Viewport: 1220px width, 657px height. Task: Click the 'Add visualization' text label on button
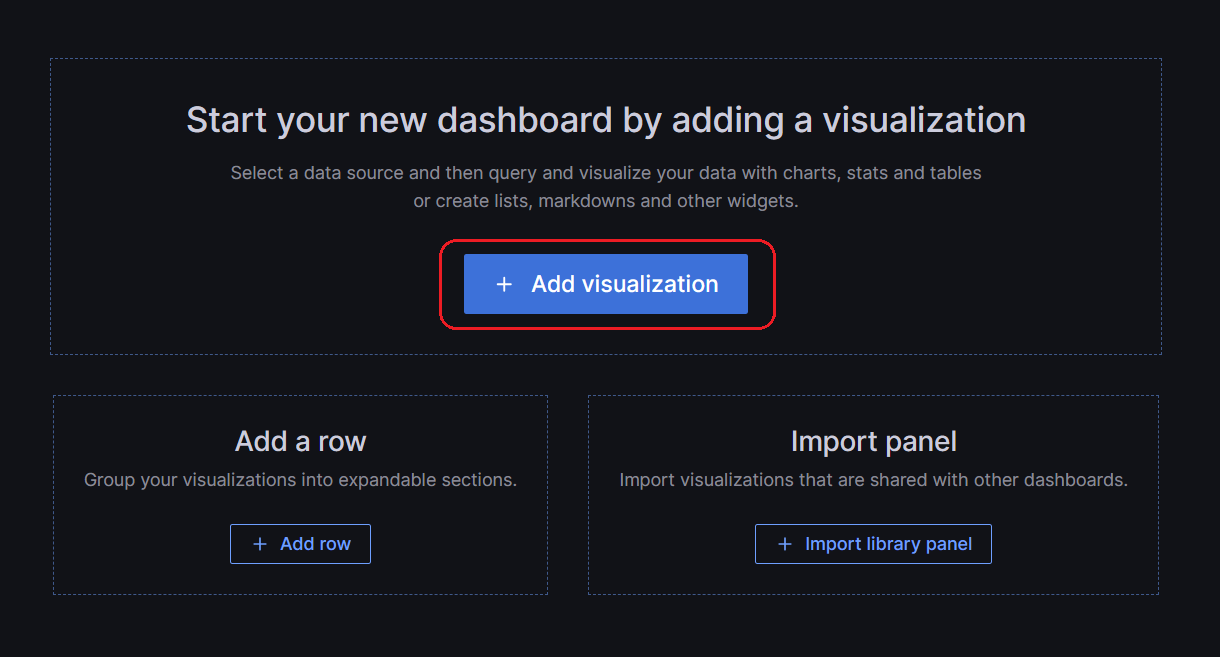click(624, 285)
